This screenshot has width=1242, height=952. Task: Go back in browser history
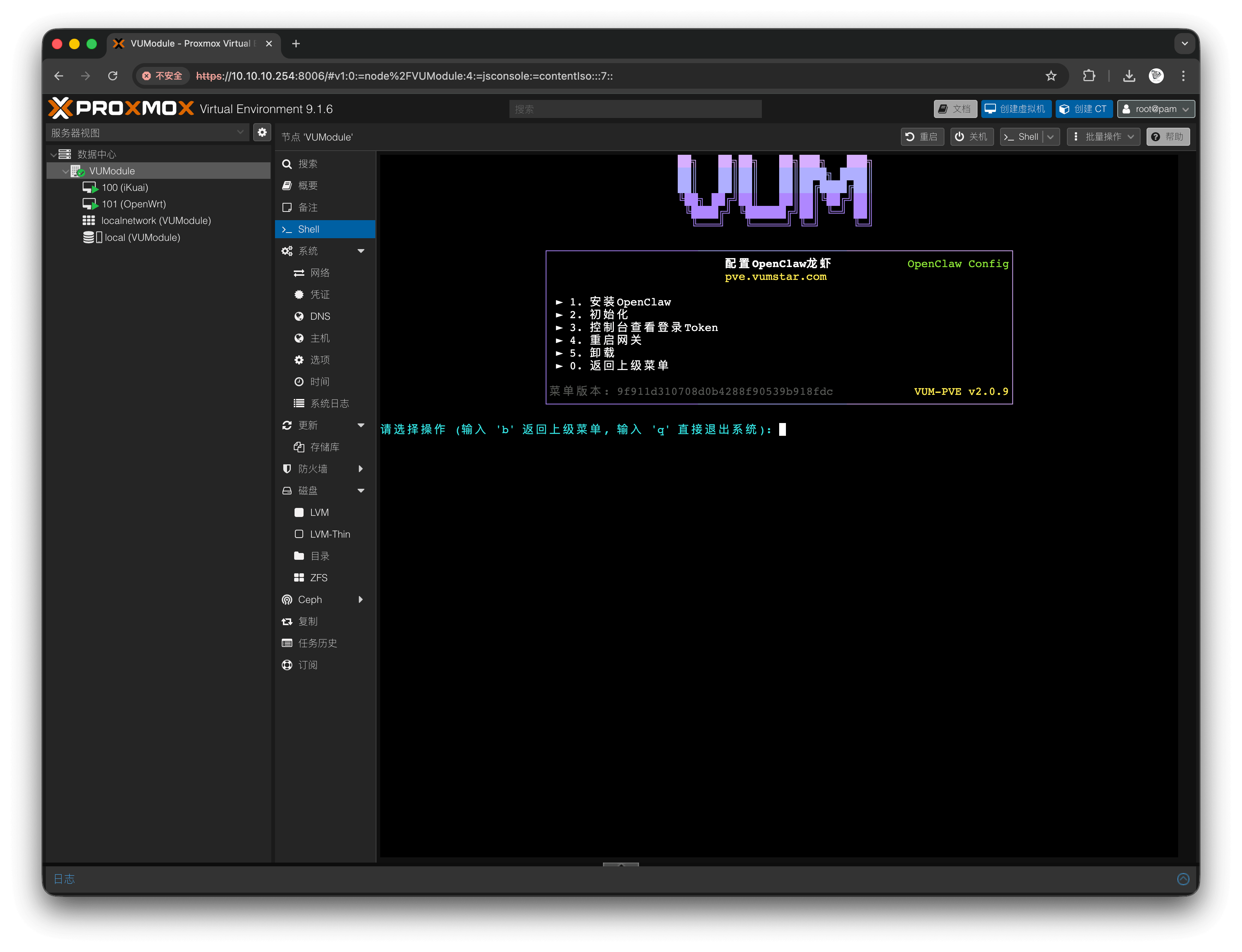tap(58, 76)
